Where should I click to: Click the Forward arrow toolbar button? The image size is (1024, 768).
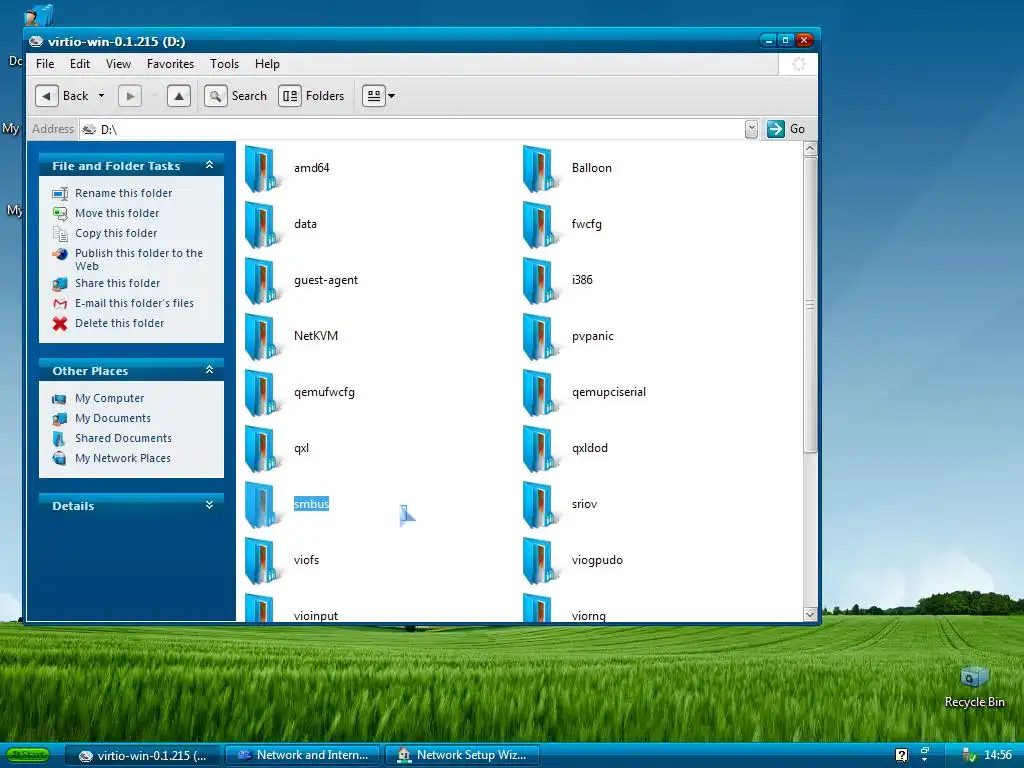click(x=130, y=96)
